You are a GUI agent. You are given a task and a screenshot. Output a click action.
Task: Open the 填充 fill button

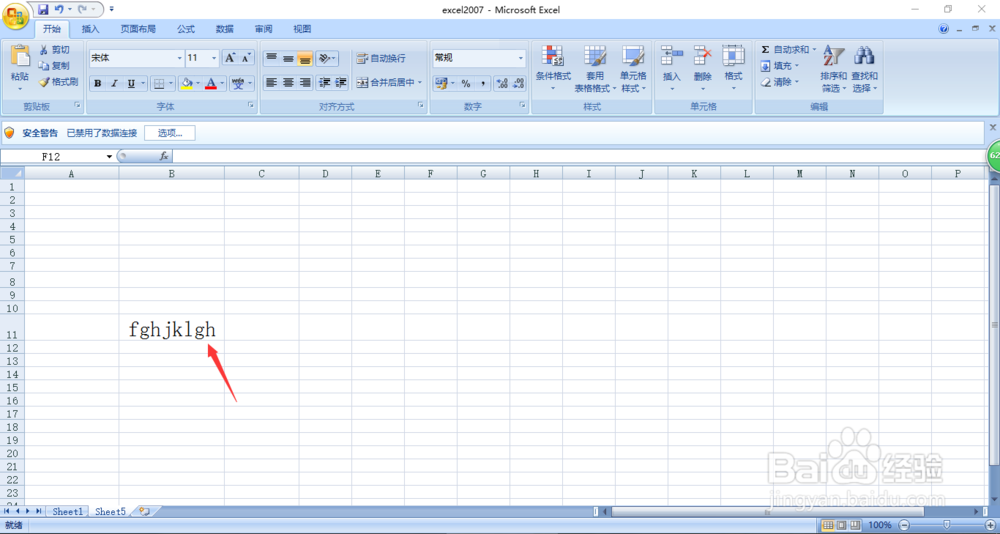click(779, 66)
